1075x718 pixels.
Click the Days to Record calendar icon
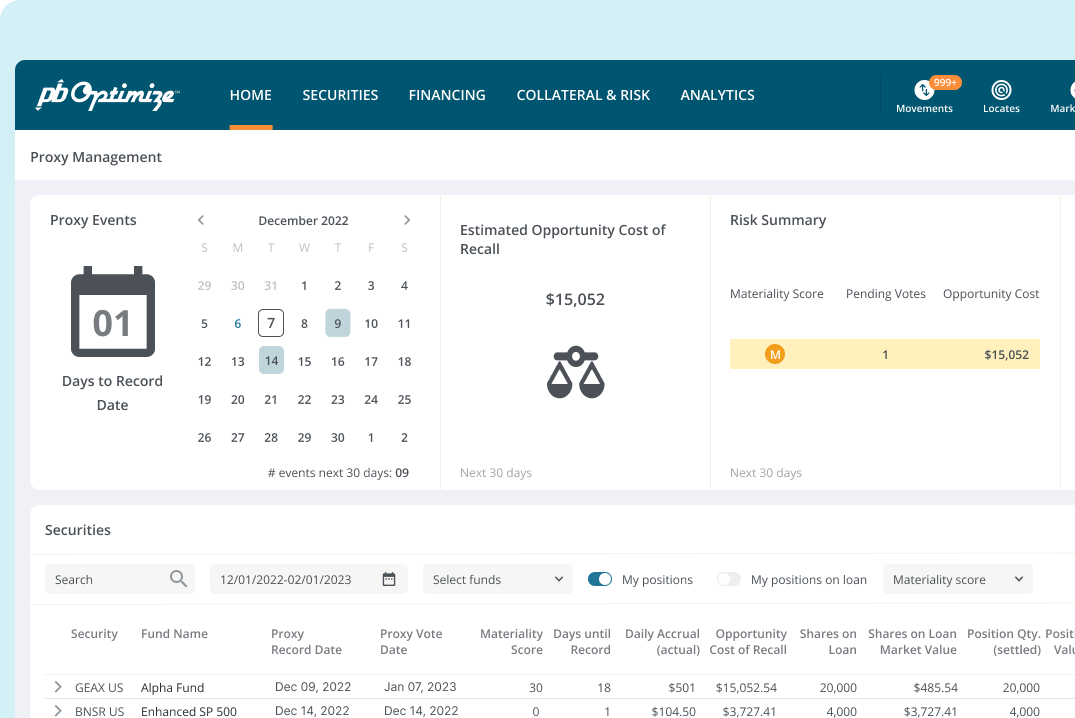(112, 312)
